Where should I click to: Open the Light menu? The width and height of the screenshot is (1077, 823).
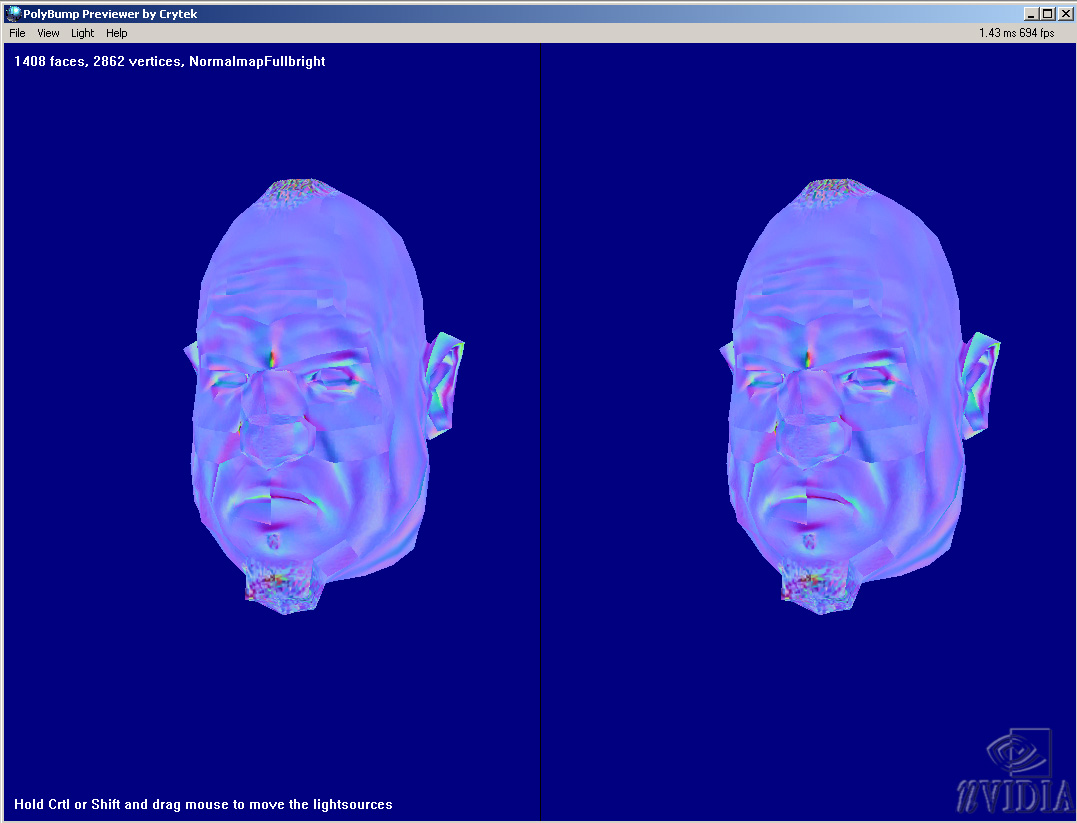(82, 33)
